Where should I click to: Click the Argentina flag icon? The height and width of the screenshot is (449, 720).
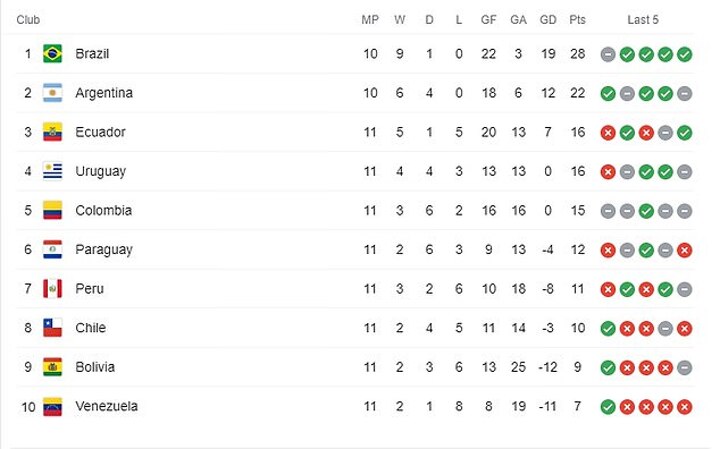coord(53,93)
